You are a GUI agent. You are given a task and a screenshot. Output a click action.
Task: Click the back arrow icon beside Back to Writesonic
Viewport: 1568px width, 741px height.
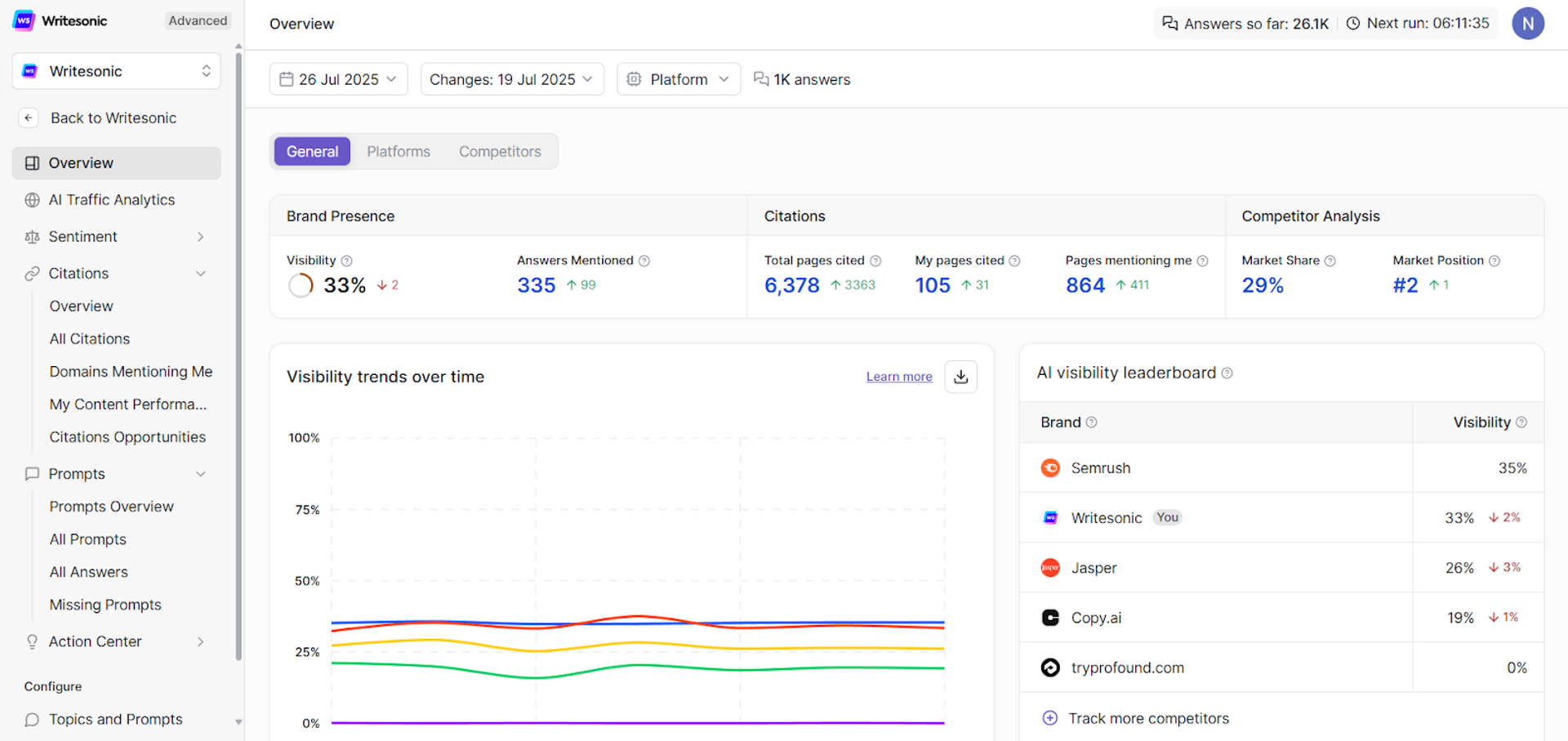[29, 118]
